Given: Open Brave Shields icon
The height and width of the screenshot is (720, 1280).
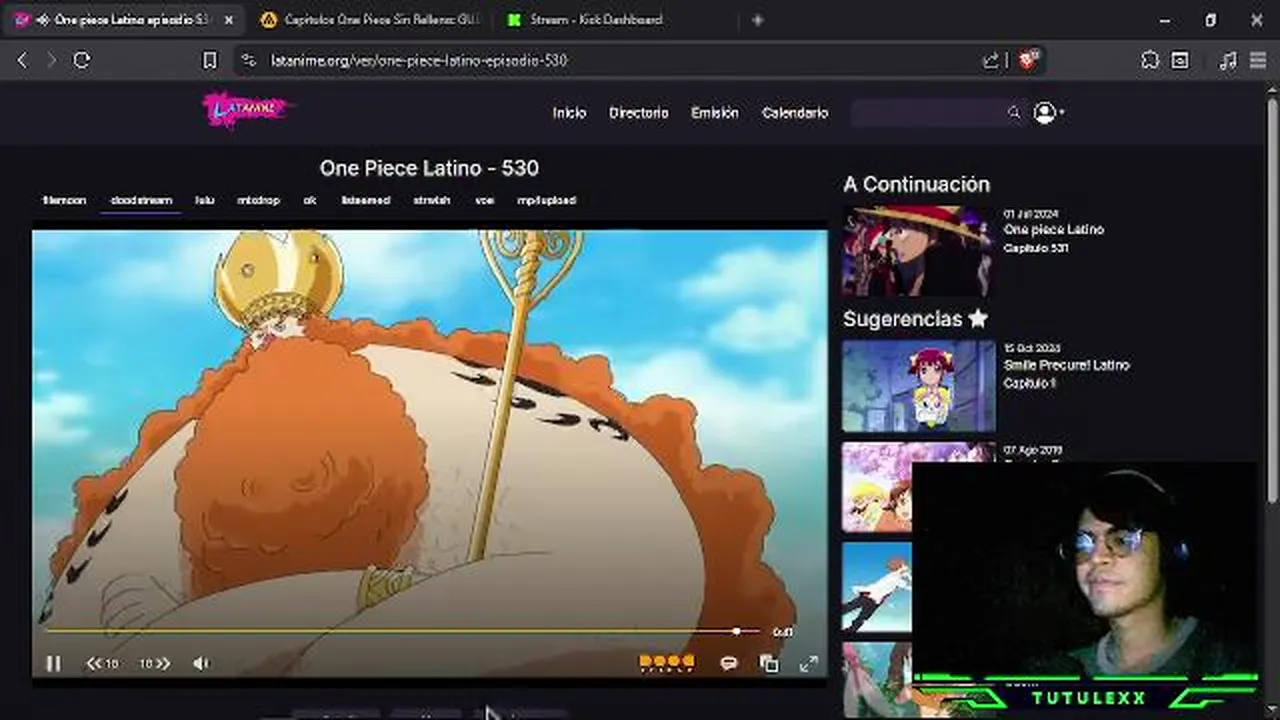Looking at the screenshot, I should (x=1029, y=60).
